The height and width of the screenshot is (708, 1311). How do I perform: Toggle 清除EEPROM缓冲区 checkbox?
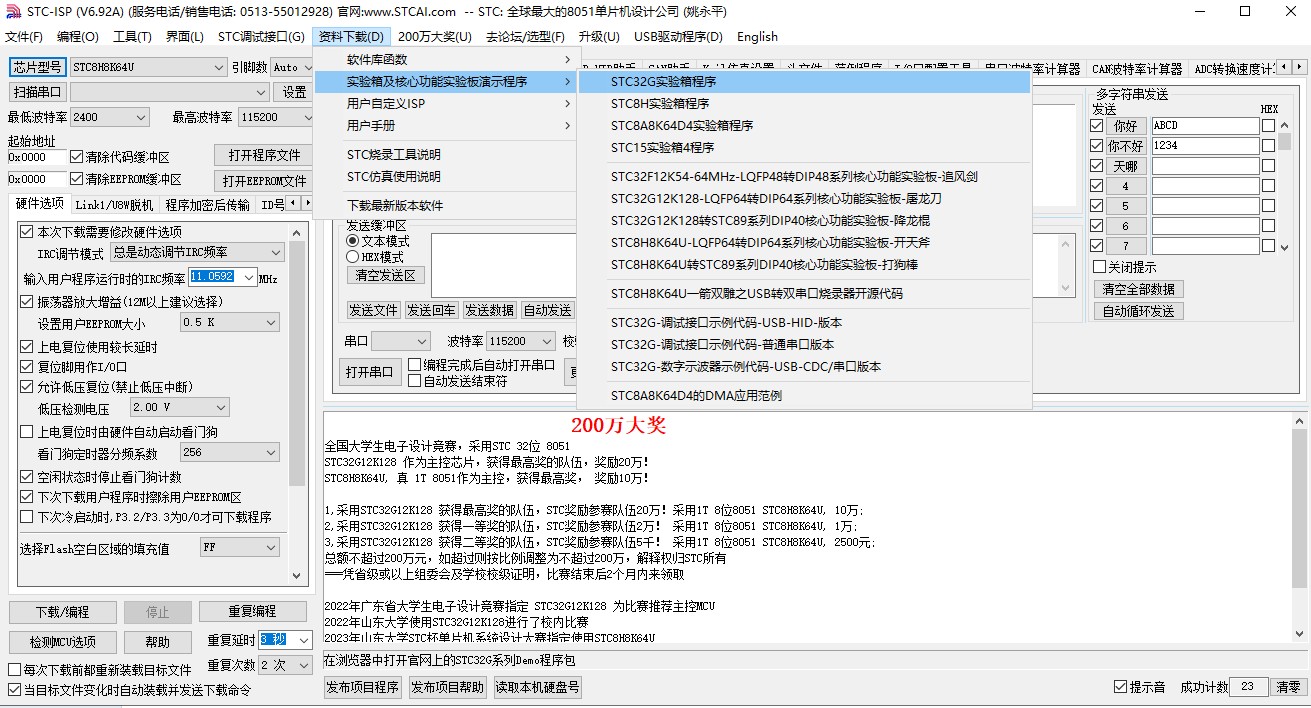click(x=77, y=179)
